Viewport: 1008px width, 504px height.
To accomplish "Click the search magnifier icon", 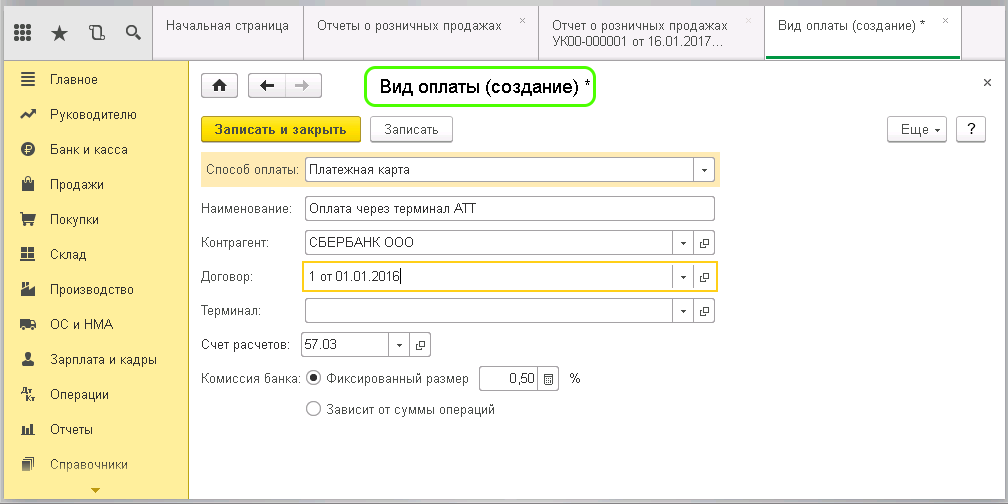I will 132,33.
